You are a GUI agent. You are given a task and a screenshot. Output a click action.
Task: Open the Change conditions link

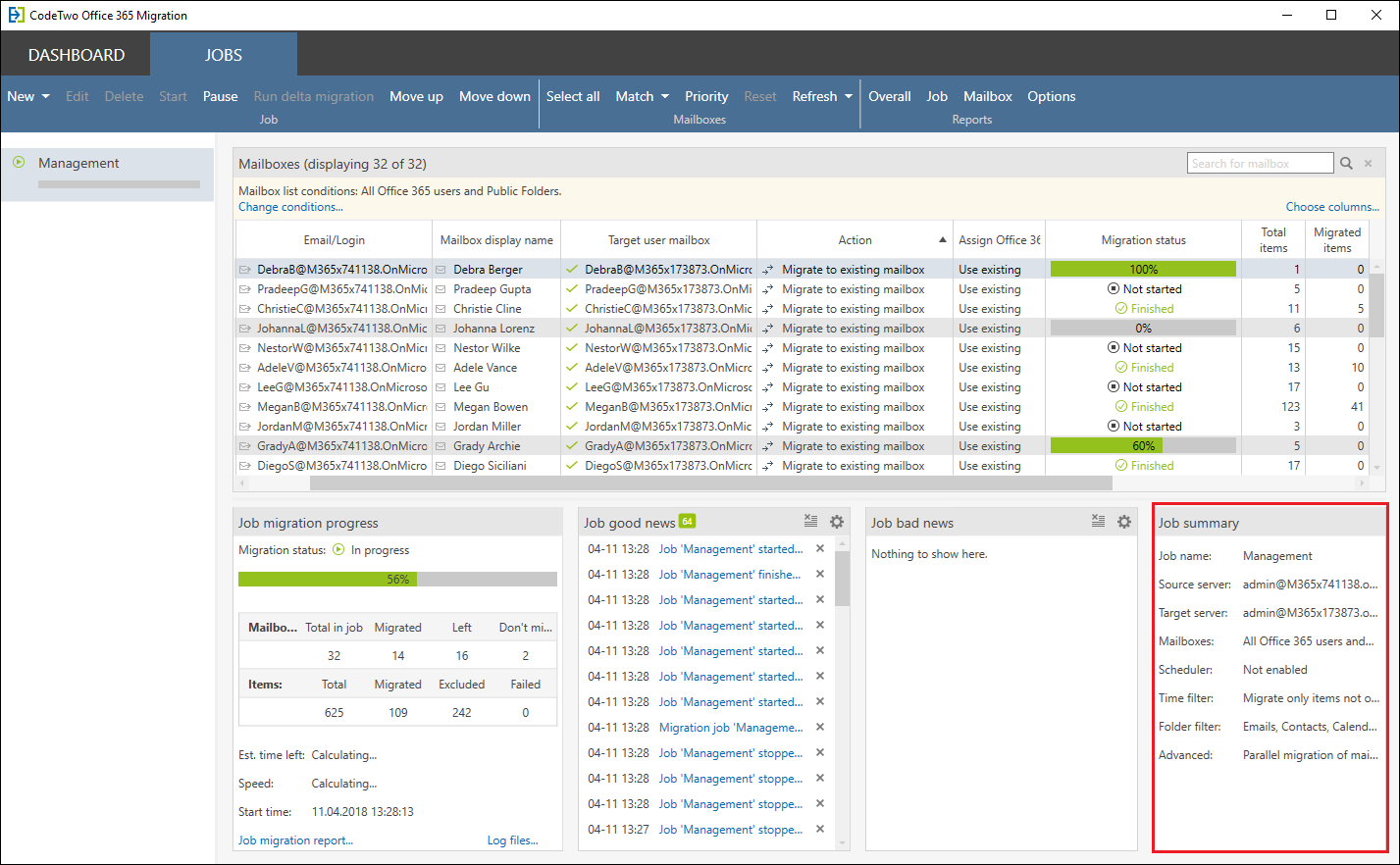coord(290,207)
